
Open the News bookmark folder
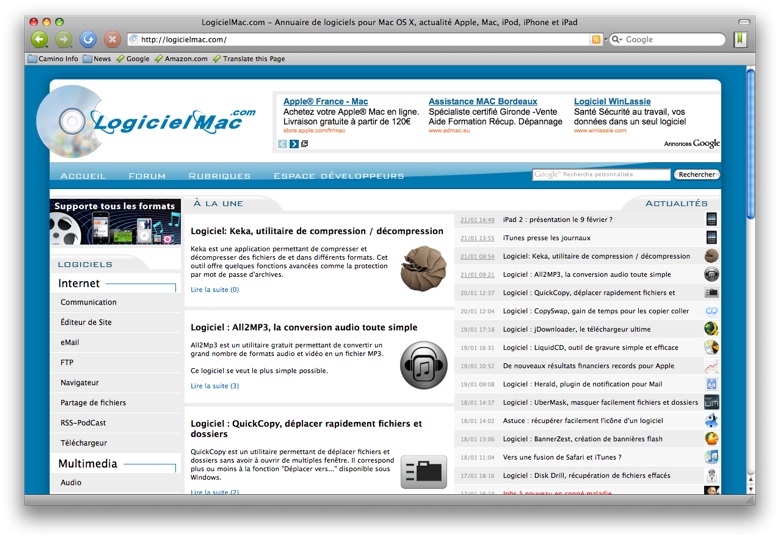97,59
